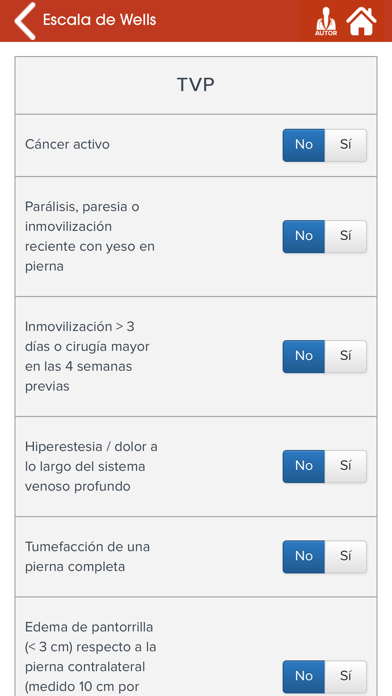
Task: Toggle No for Tumefacción de una pierna
Action: [x=304, y=557]
